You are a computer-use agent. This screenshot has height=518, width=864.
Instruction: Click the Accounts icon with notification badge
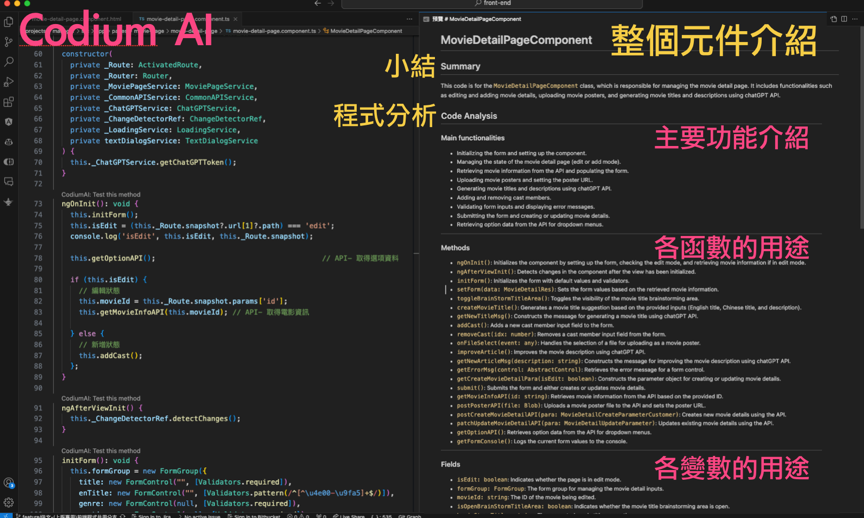click(x=9, y=483)
